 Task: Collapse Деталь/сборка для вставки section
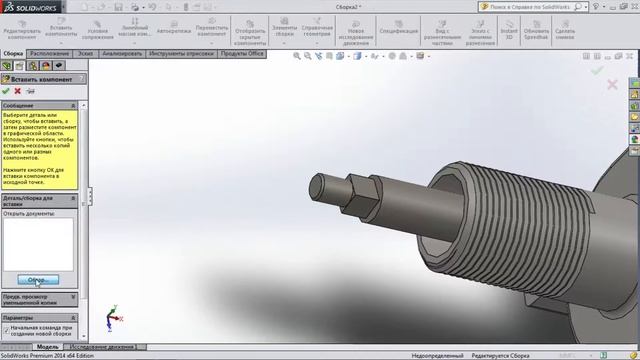tap(73, 198)
